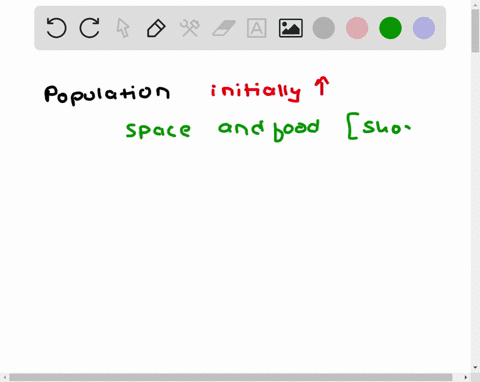Click the green words 'and food'
This screenshot has width=480, height=382.
(x=269, y=130)
